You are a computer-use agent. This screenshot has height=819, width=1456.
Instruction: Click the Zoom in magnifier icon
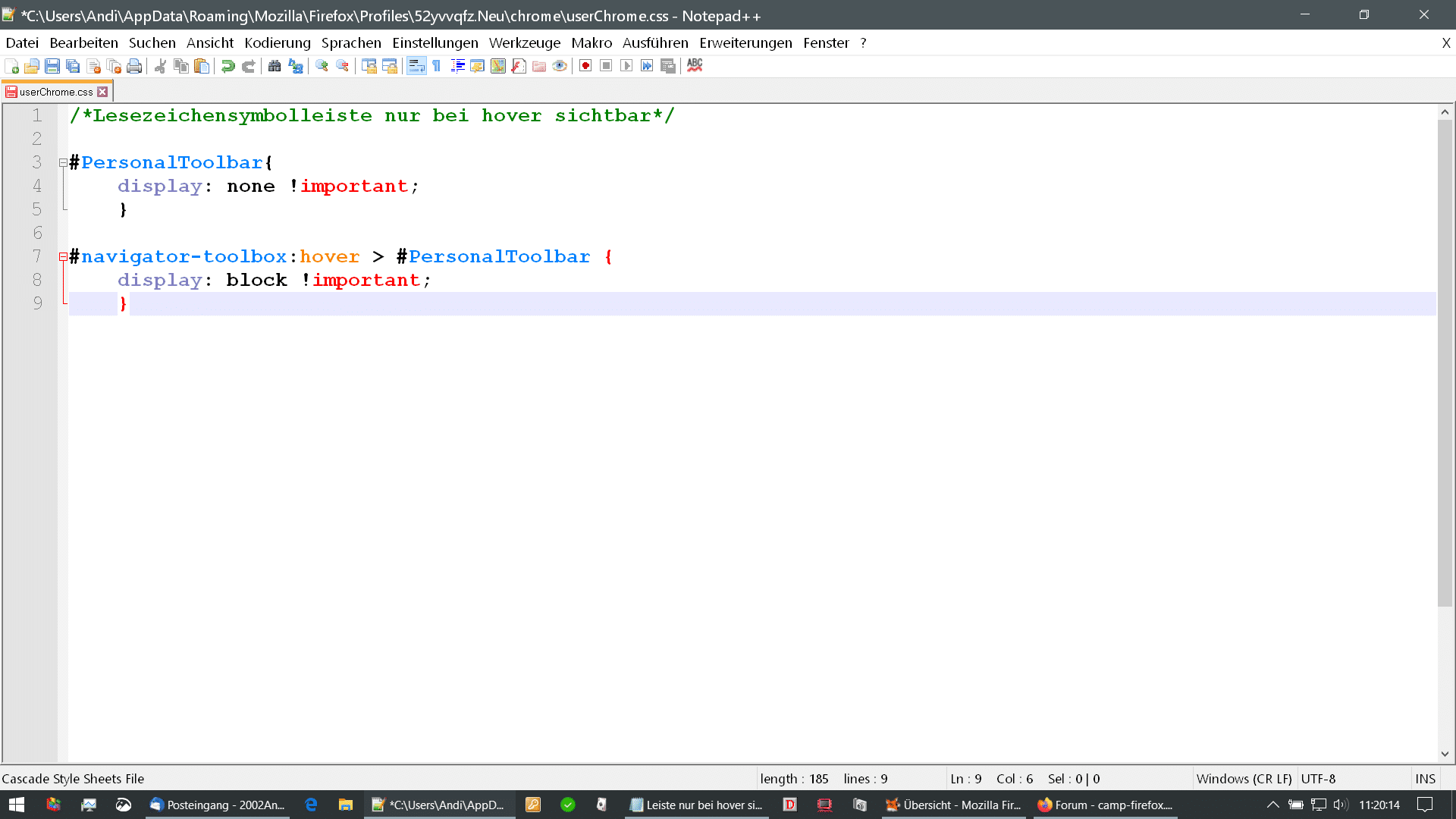[x=322, y=66]
